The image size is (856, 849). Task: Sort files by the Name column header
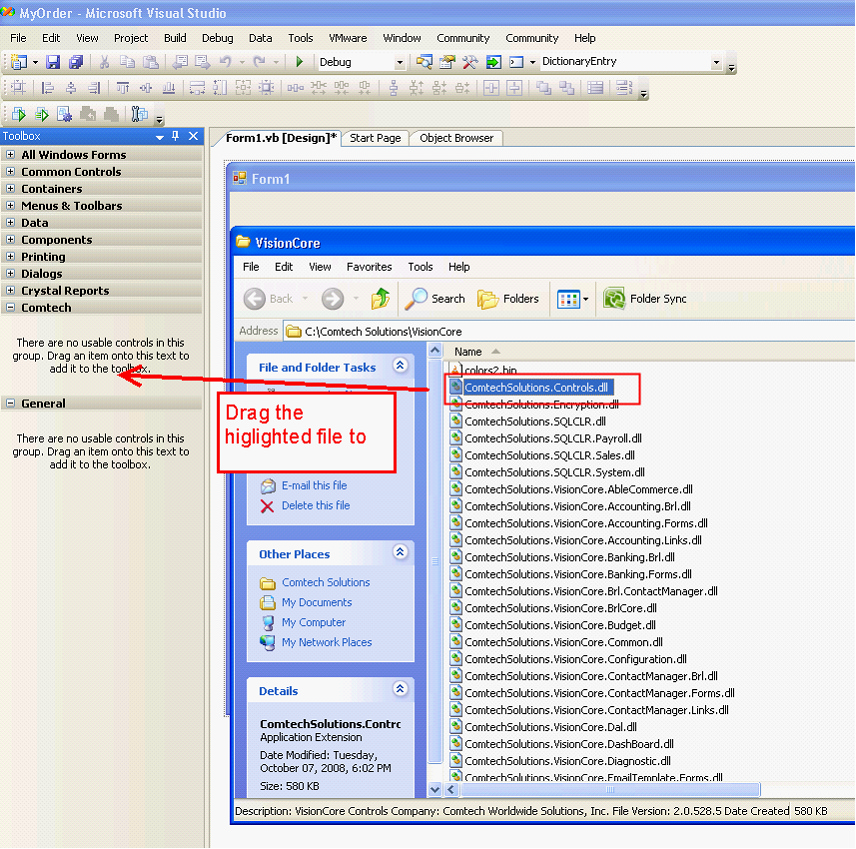click(468, 352)
